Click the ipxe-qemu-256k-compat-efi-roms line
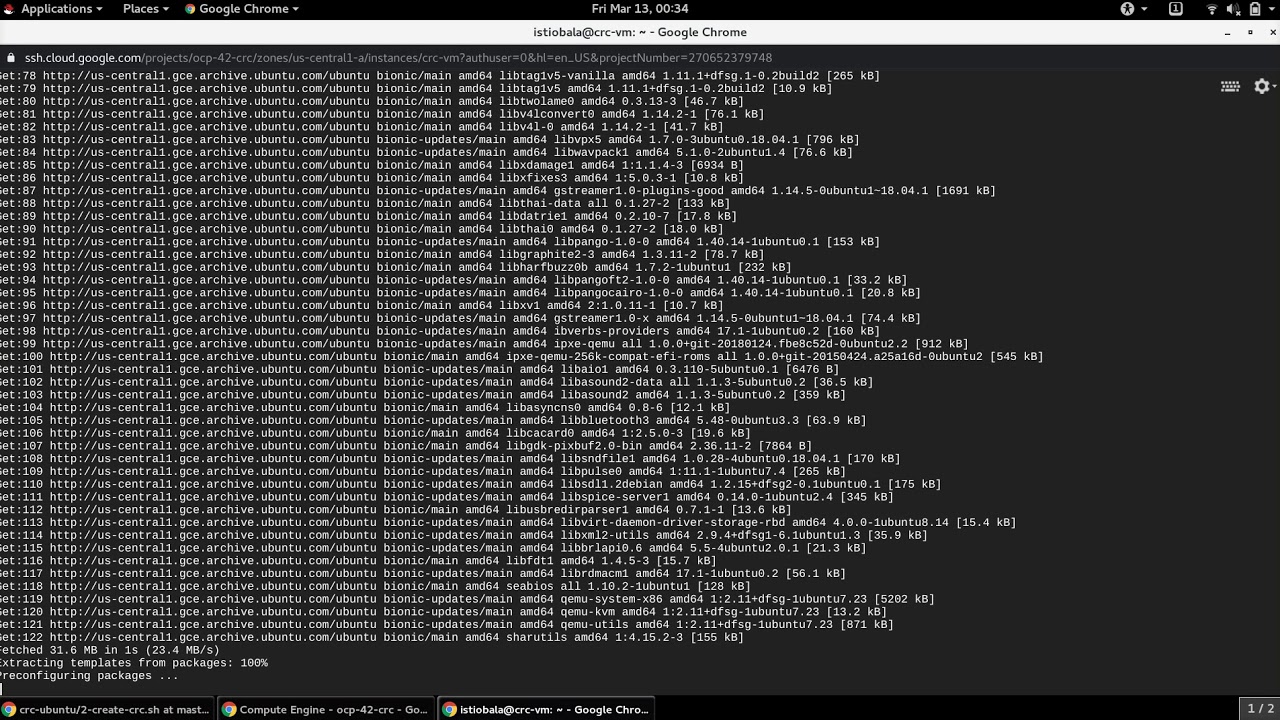The width and height of the screenshot is (1280, 720). (x=521, y=357)
